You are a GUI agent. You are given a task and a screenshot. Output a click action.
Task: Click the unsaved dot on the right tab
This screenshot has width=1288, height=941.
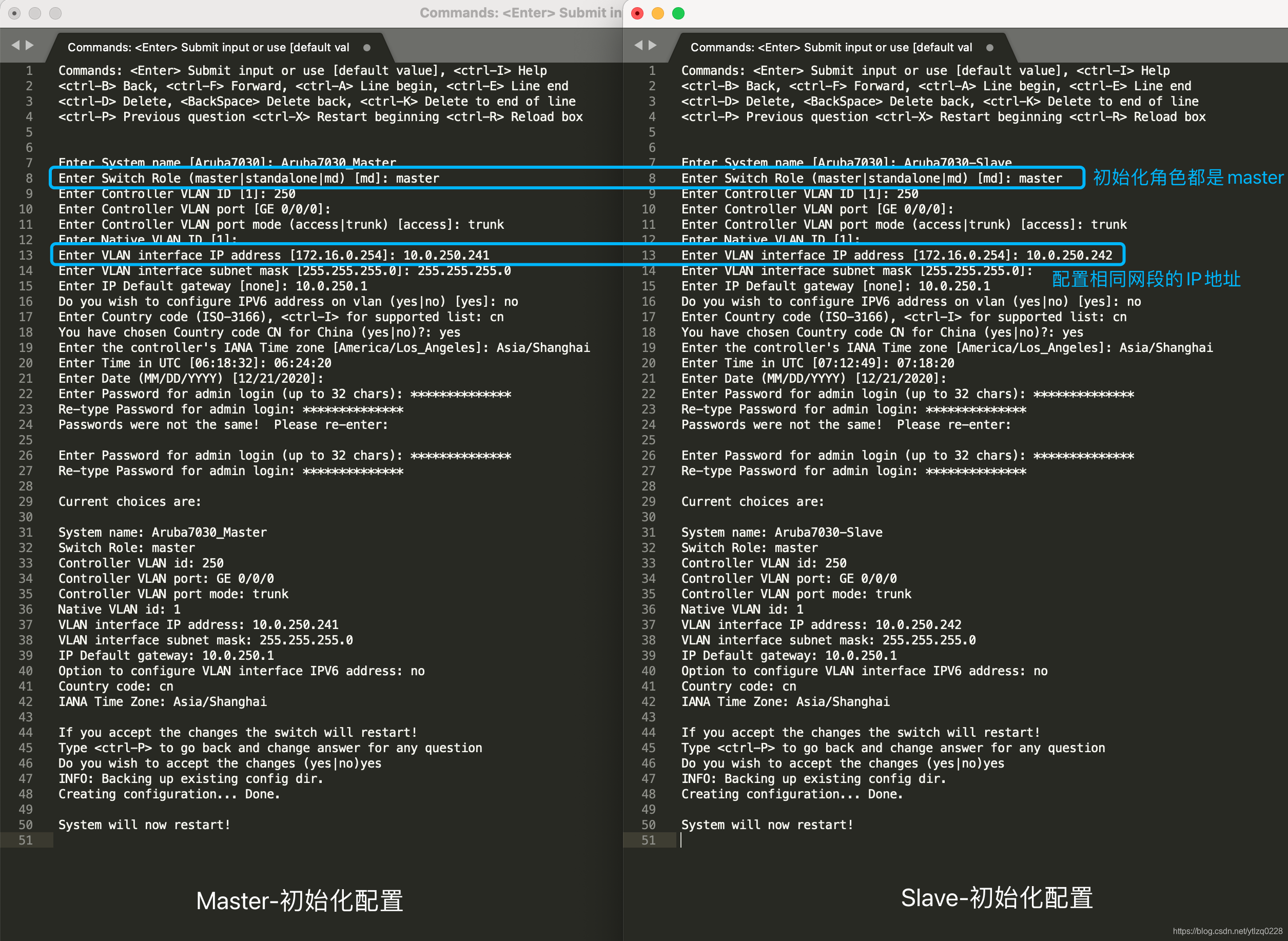(x=989, y=48)
